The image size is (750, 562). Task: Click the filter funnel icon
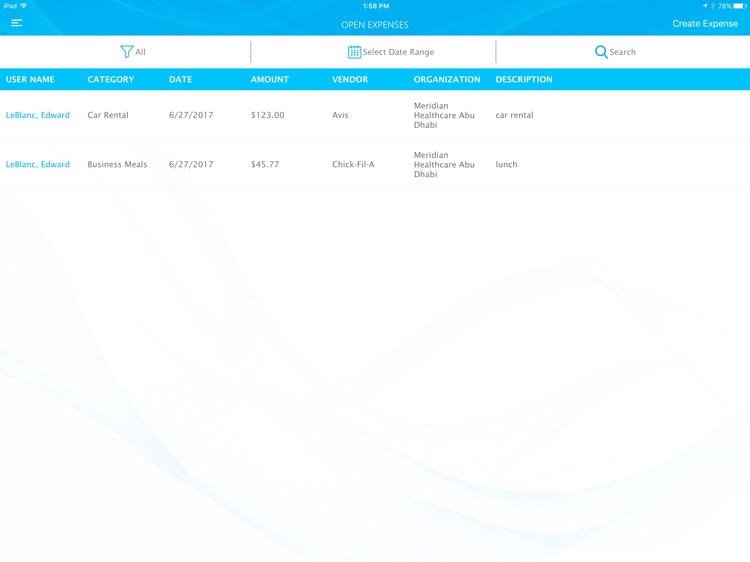pos(126,52)
